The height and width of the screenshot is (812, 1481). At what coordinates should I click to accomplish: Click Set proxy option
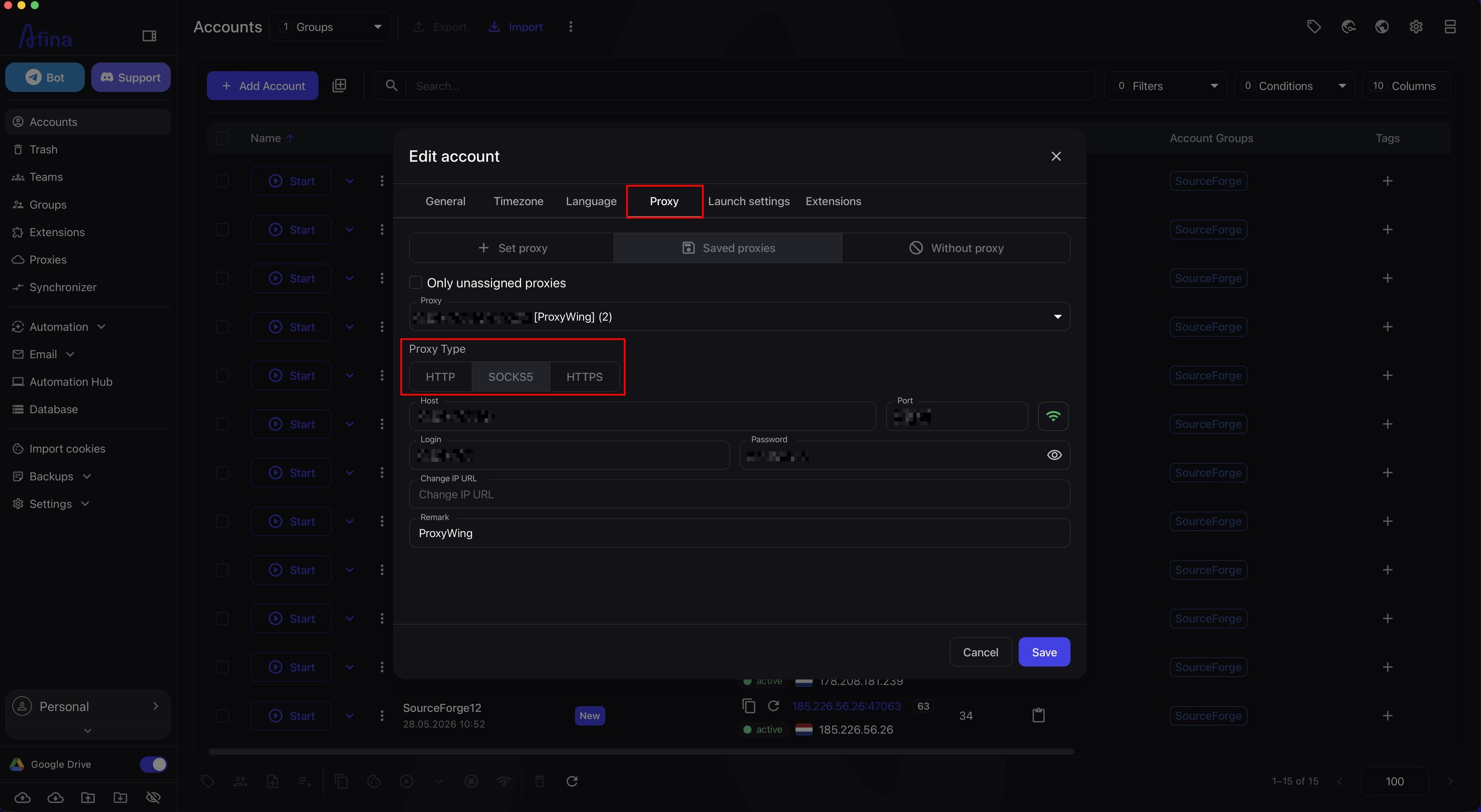(x=512, y=248)
